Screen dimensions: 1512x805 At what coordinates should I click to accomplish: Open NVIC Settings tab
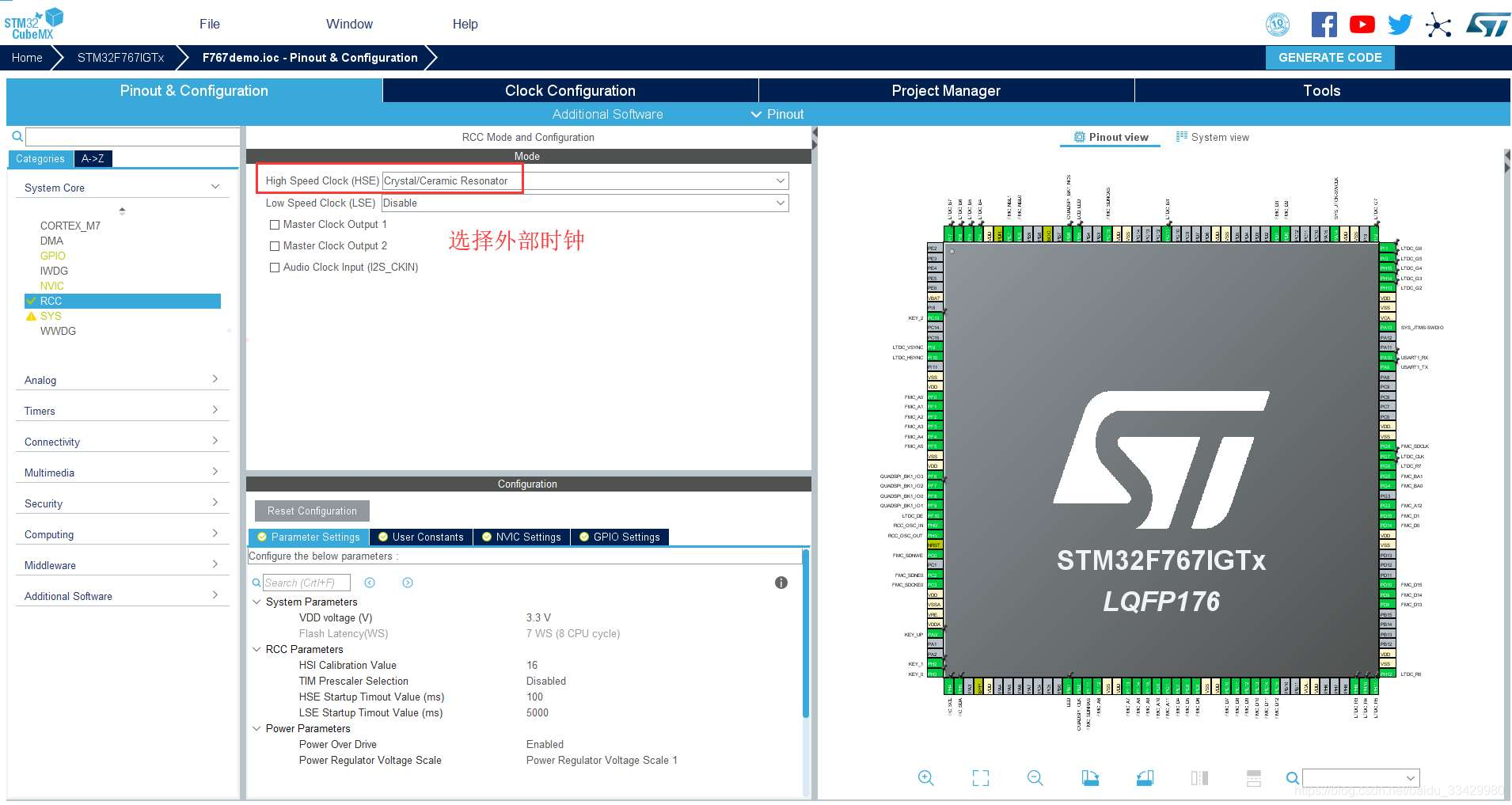click(x=522, y=537)
